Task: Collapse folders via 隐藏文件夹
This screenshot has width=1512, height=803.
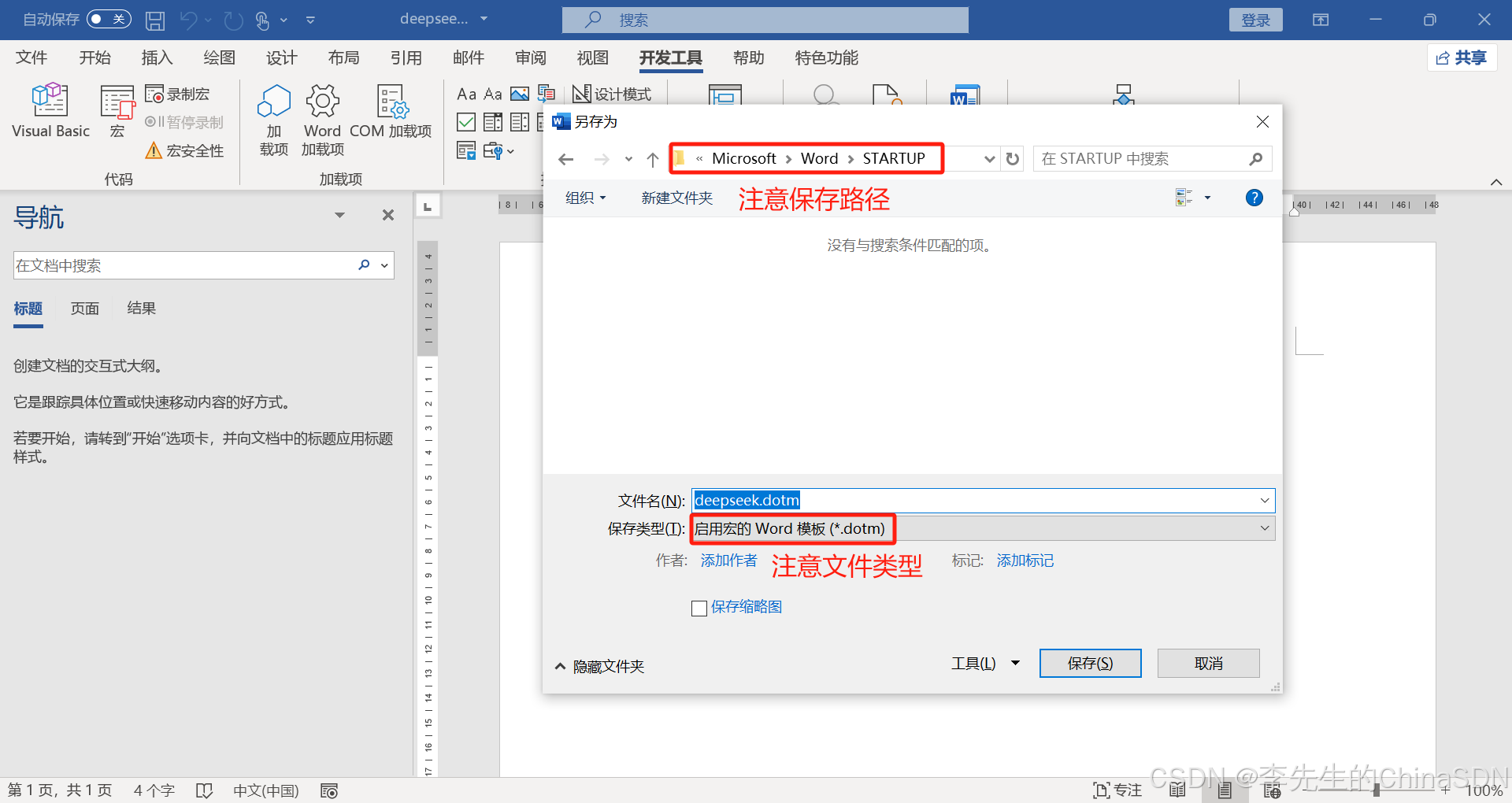Action: click(x=600, y=666)
